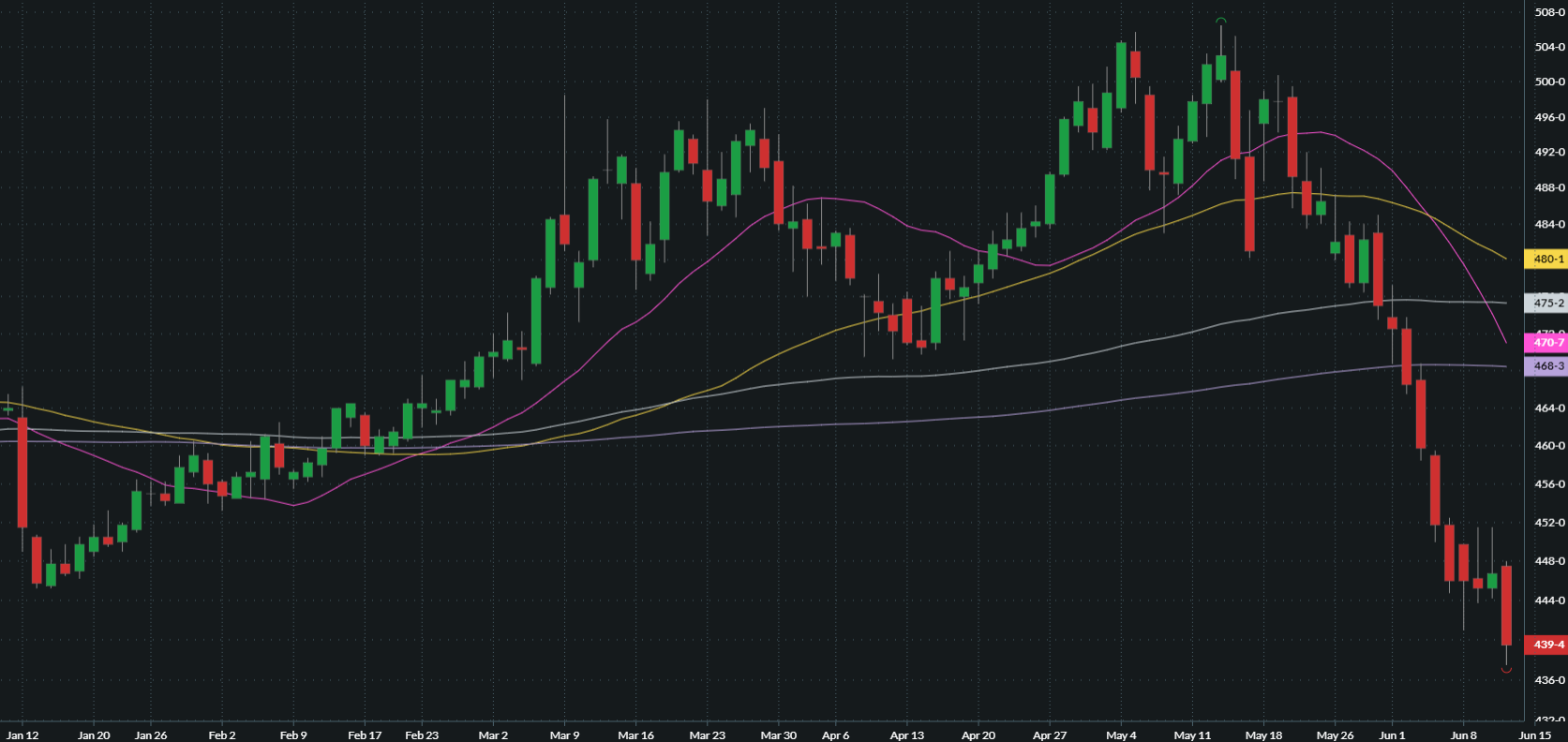Screen dimensions: 1568x742
Task: Click the Feb 17 date label
Action: [x=365, y=735]
